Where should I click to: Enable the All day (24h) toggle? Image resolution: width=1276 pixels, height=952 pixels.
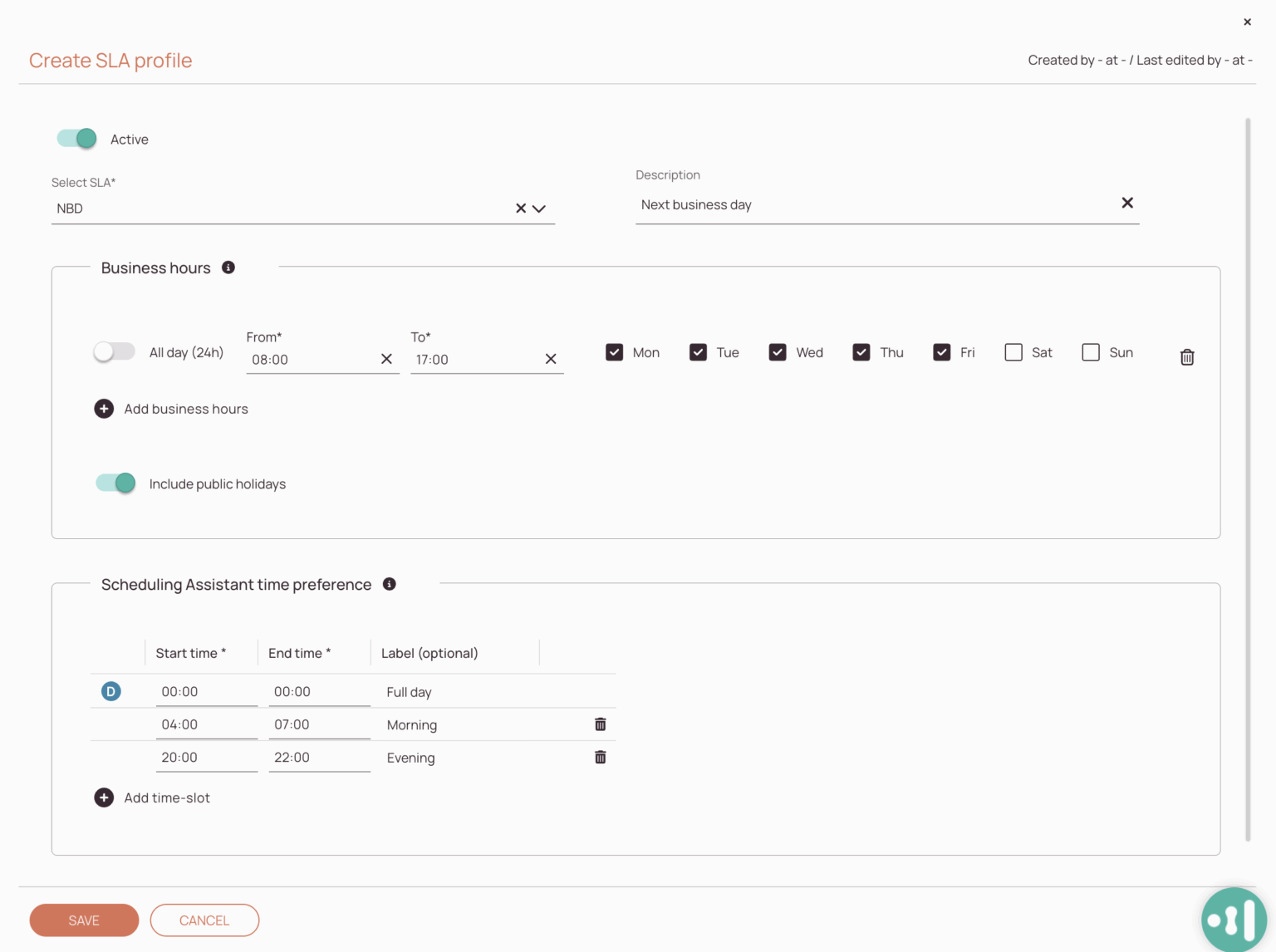(x=114, y=351)
